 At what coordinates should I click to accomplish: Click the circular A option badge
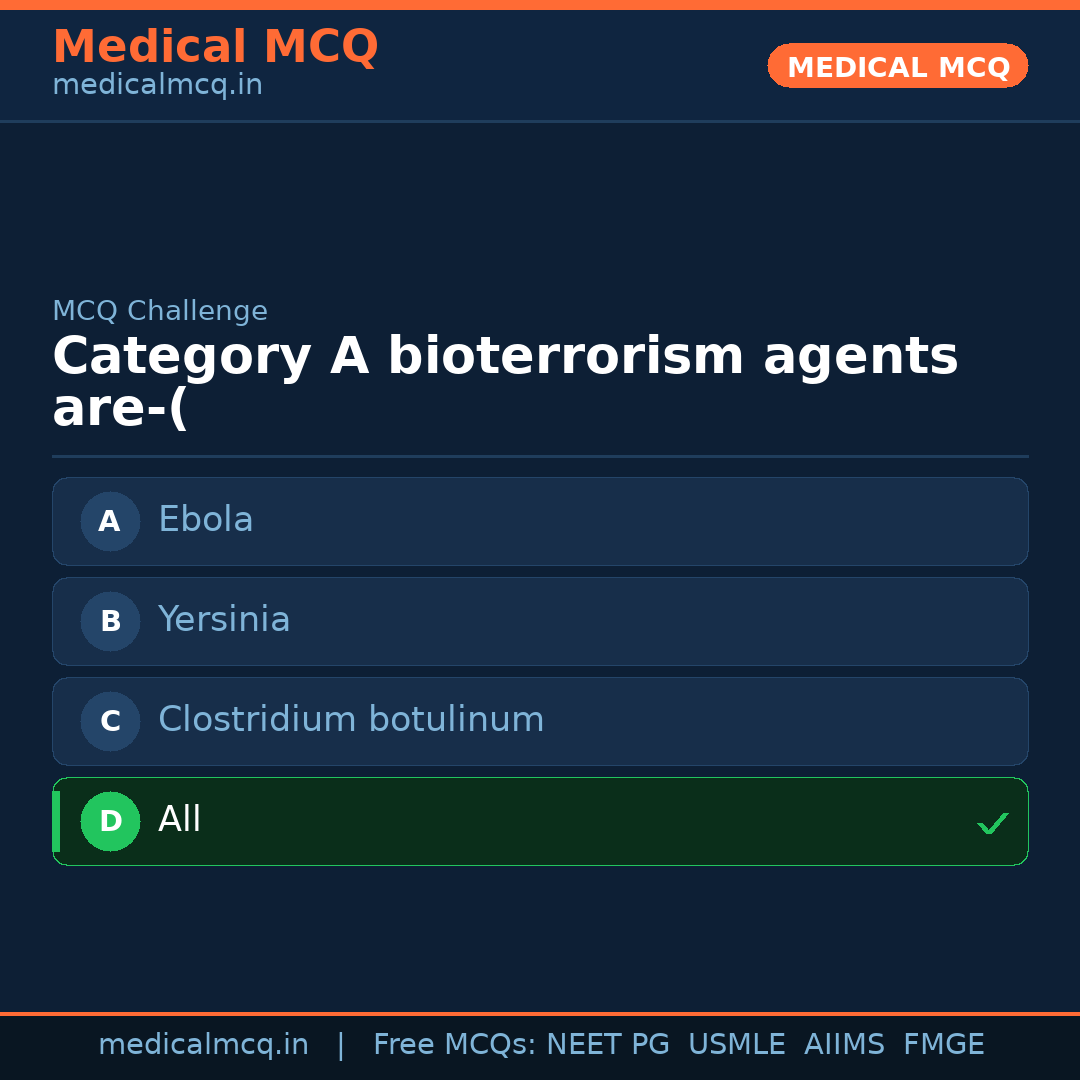110,521
